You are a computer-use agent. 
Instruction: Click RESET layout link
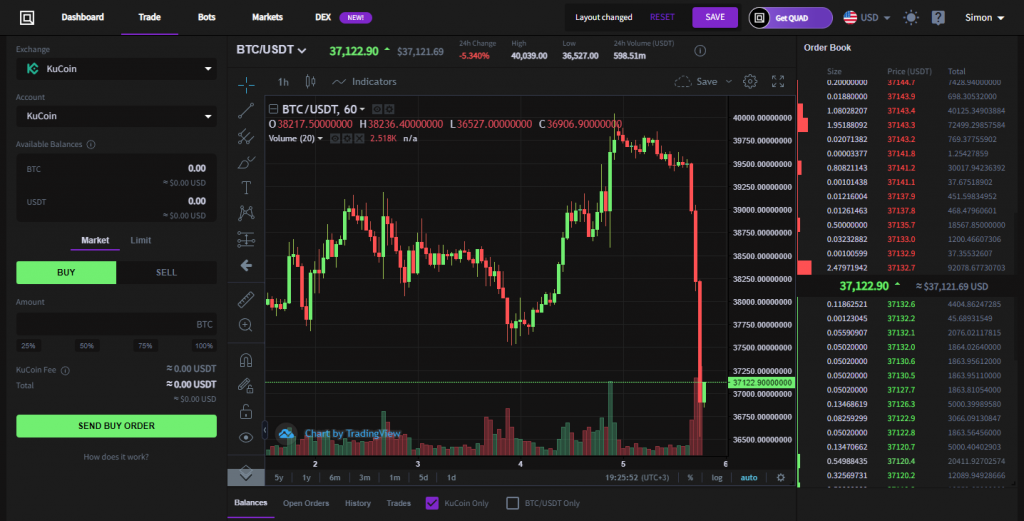(662, 17)
